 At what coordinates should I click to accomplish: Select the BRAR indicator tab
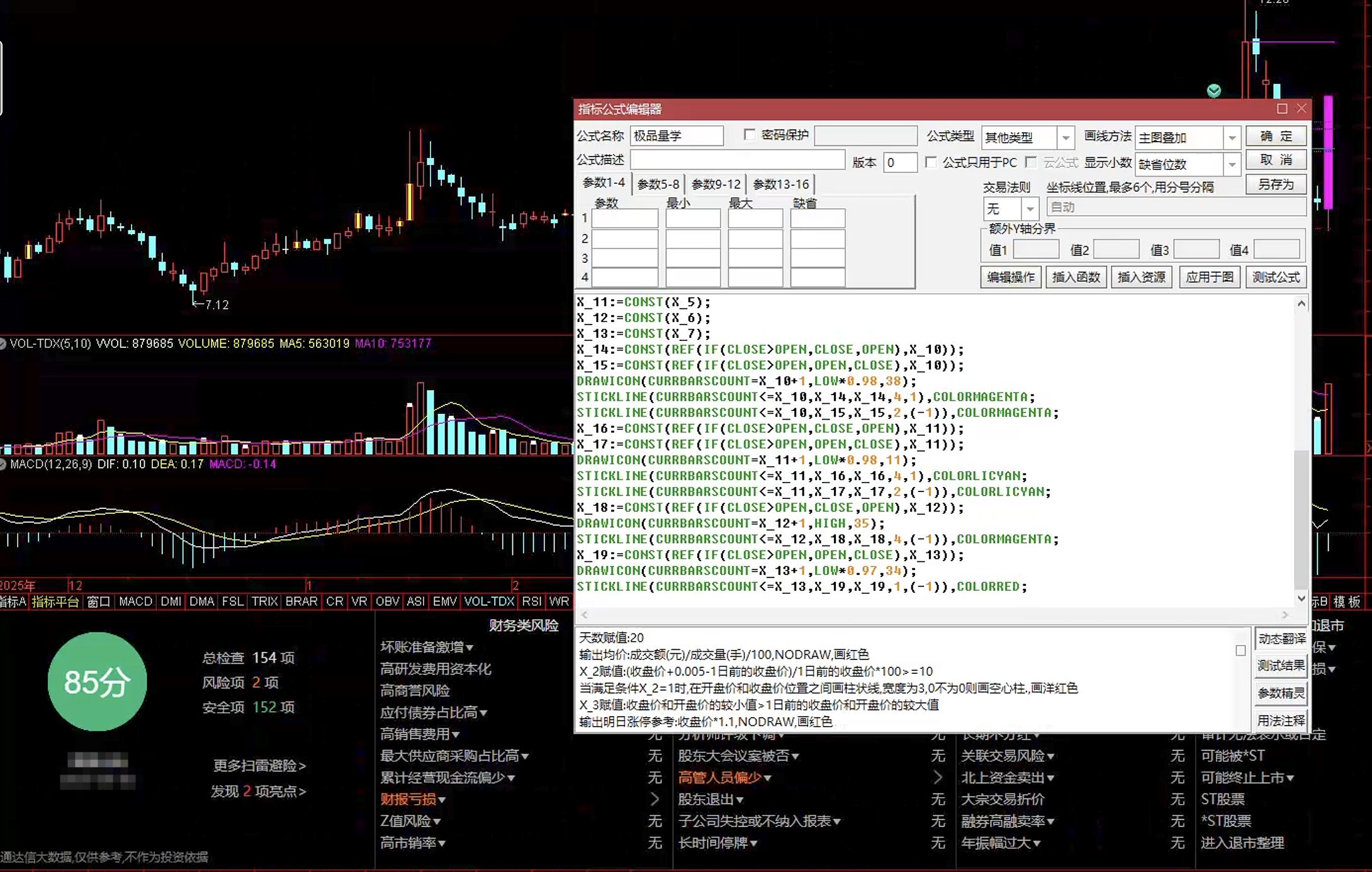pyautogui.click(x=301, y=601)
